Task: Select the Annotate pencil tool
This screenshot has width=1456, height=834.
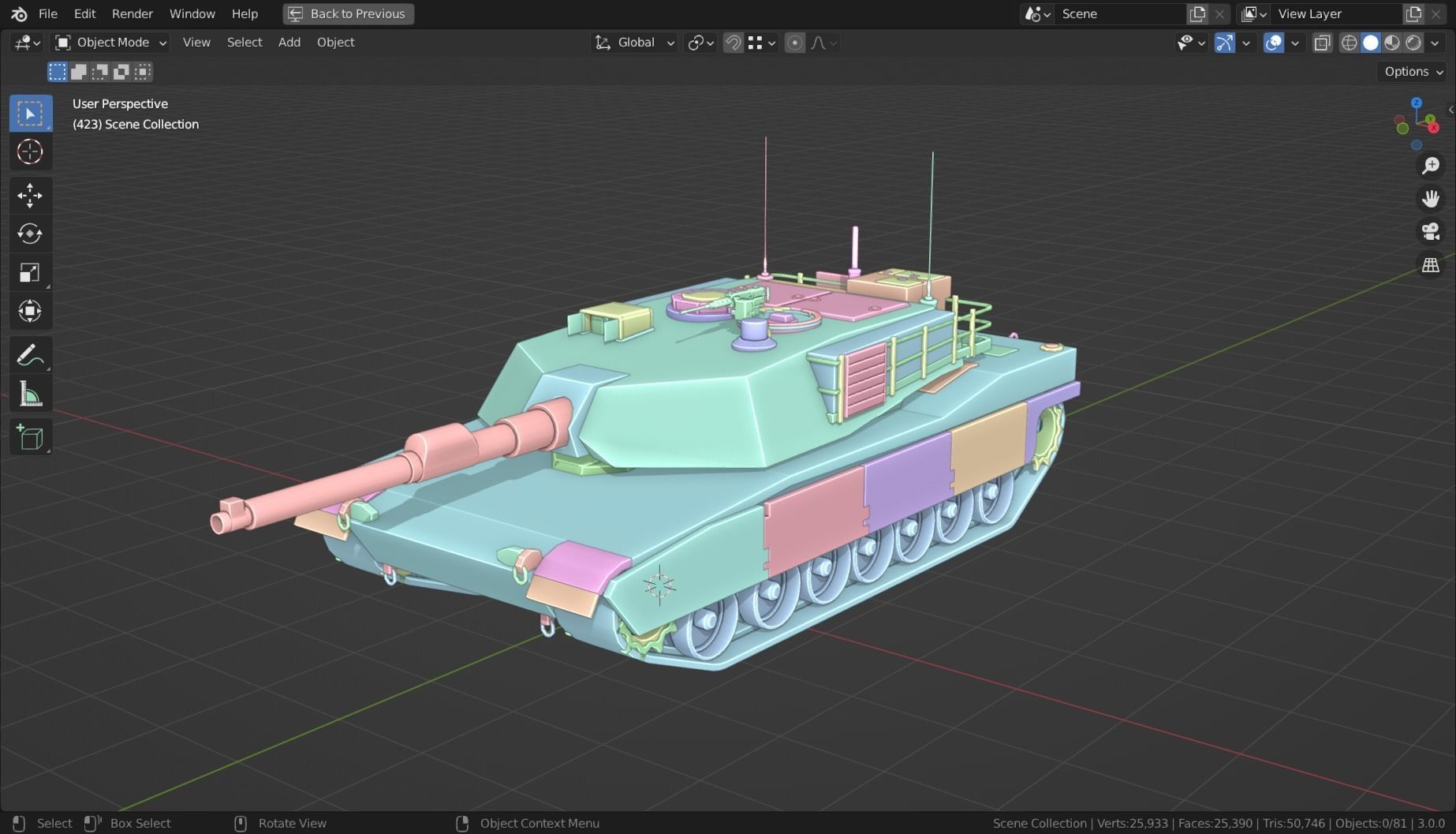Action: 31,354
